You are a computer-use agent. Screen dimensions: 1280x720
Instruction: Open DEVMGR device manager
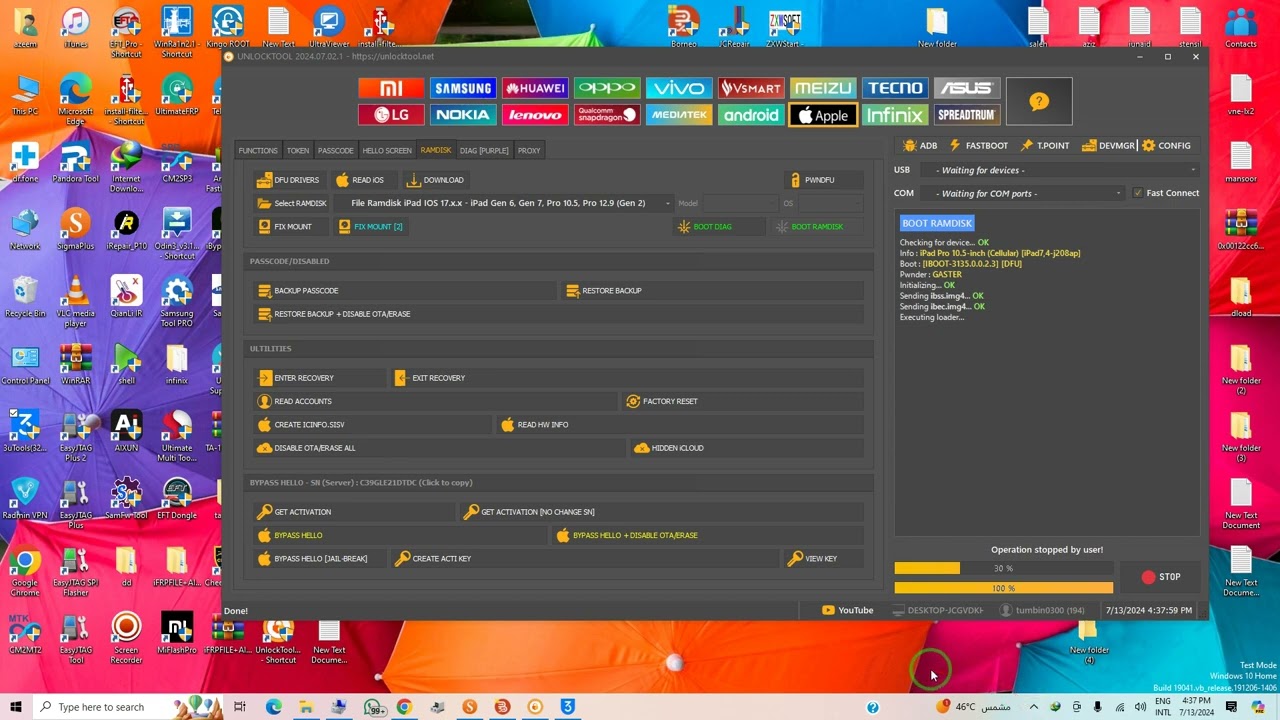[x=1108, y=146]
